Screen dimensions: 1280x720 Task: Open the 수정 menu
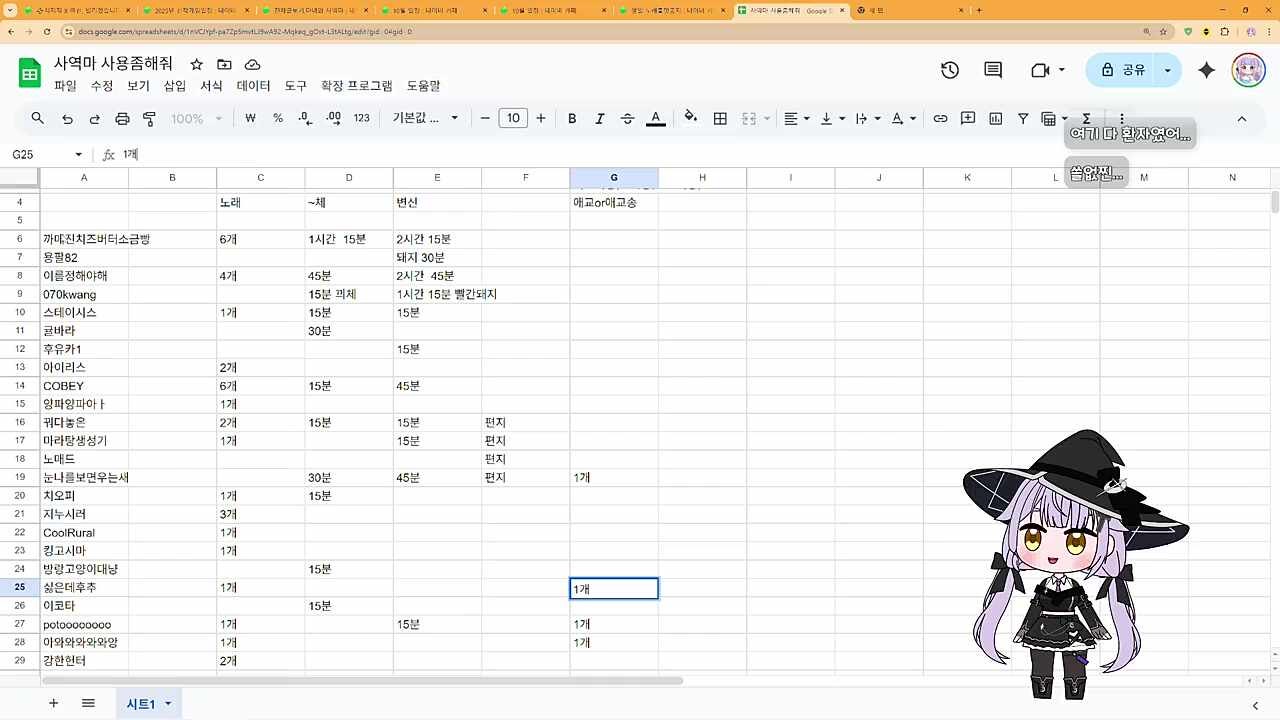point(102,86)
